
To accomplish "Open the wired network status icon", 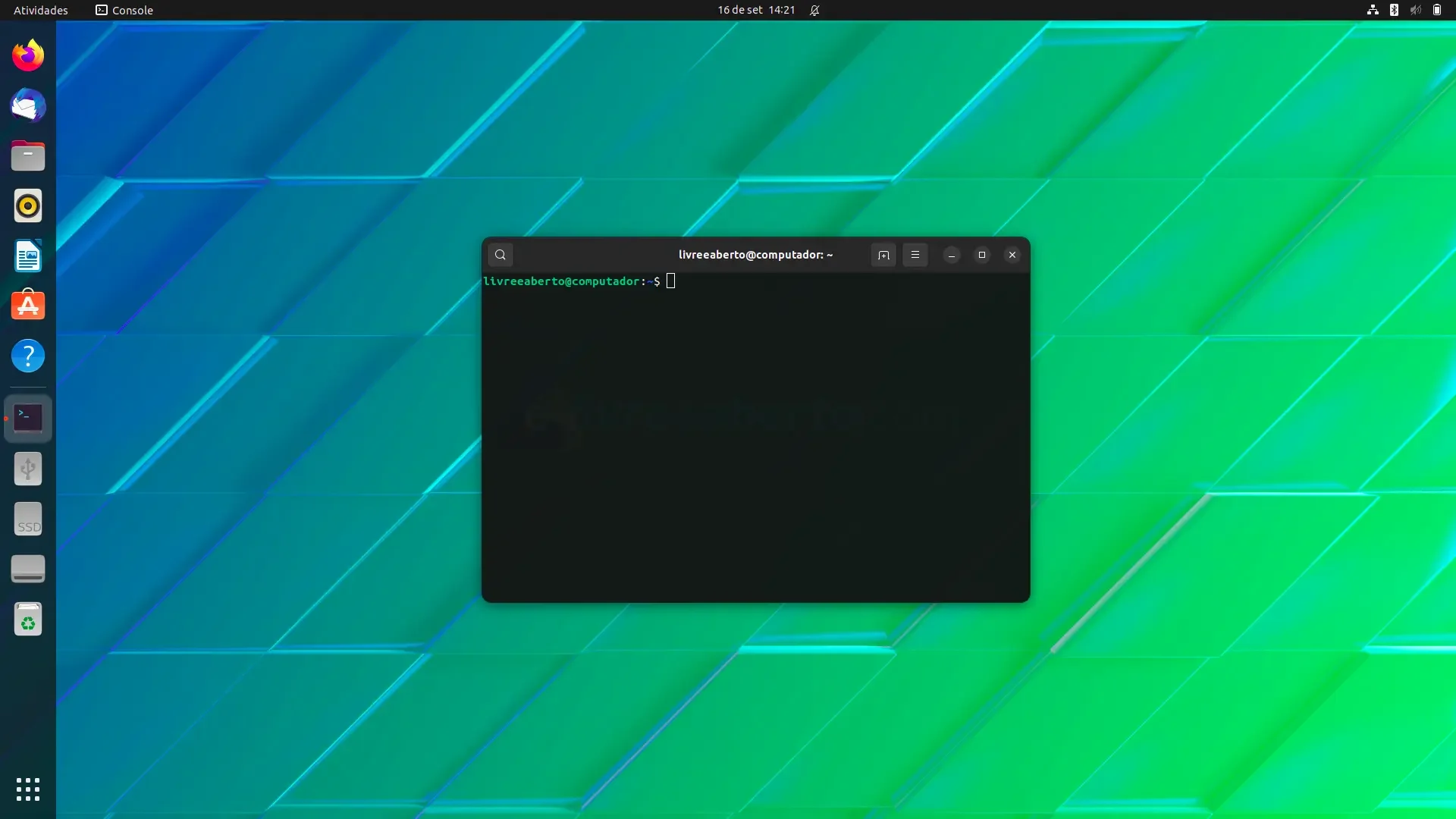I will coord(1373,10).
